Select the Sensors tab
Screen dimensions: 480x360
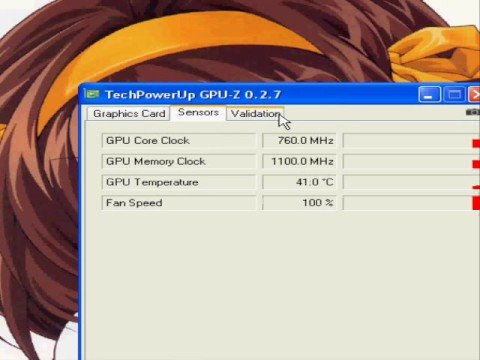(198, 113)
